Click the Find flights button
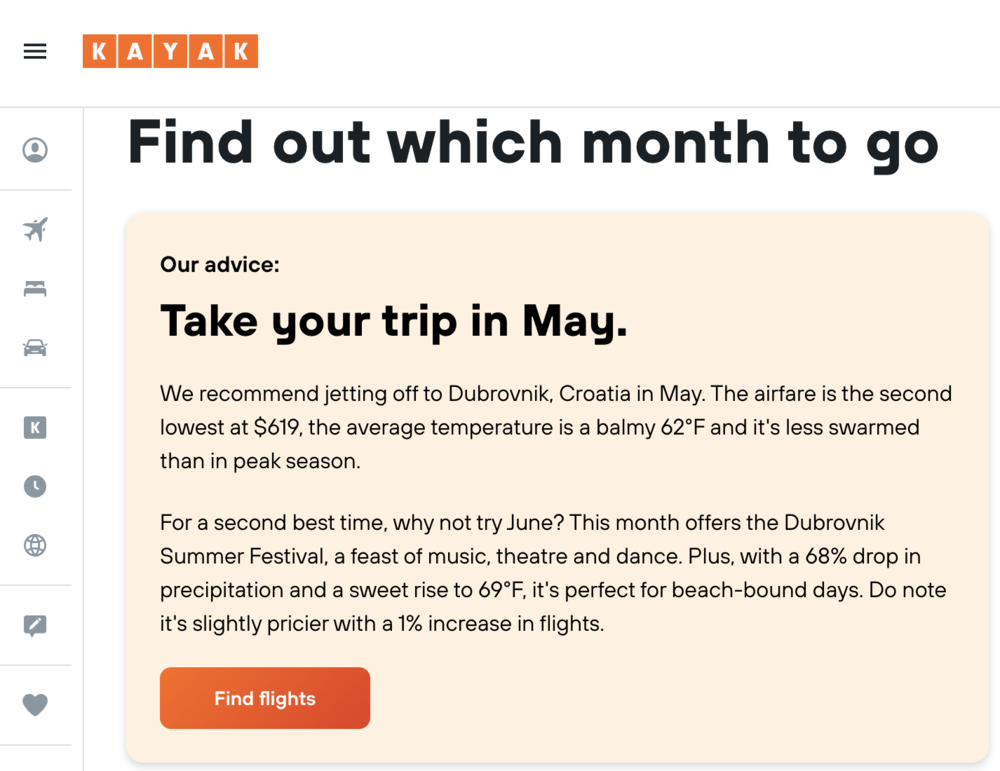This screenshot has width=1000, height=771. coord(265,698)
